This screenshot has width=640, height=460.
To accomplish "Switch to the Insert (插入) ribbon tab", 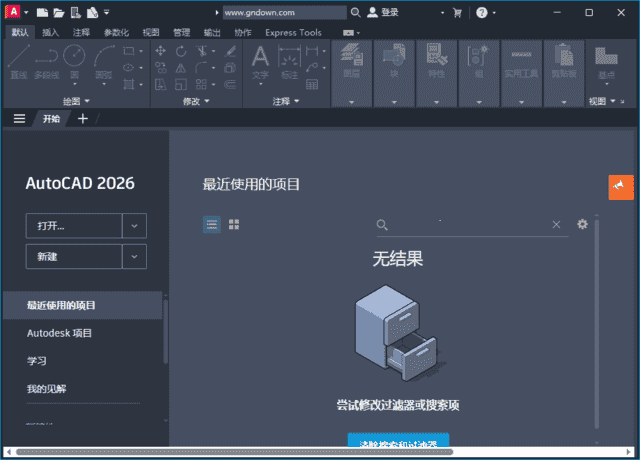I will [x=51, y=33].
